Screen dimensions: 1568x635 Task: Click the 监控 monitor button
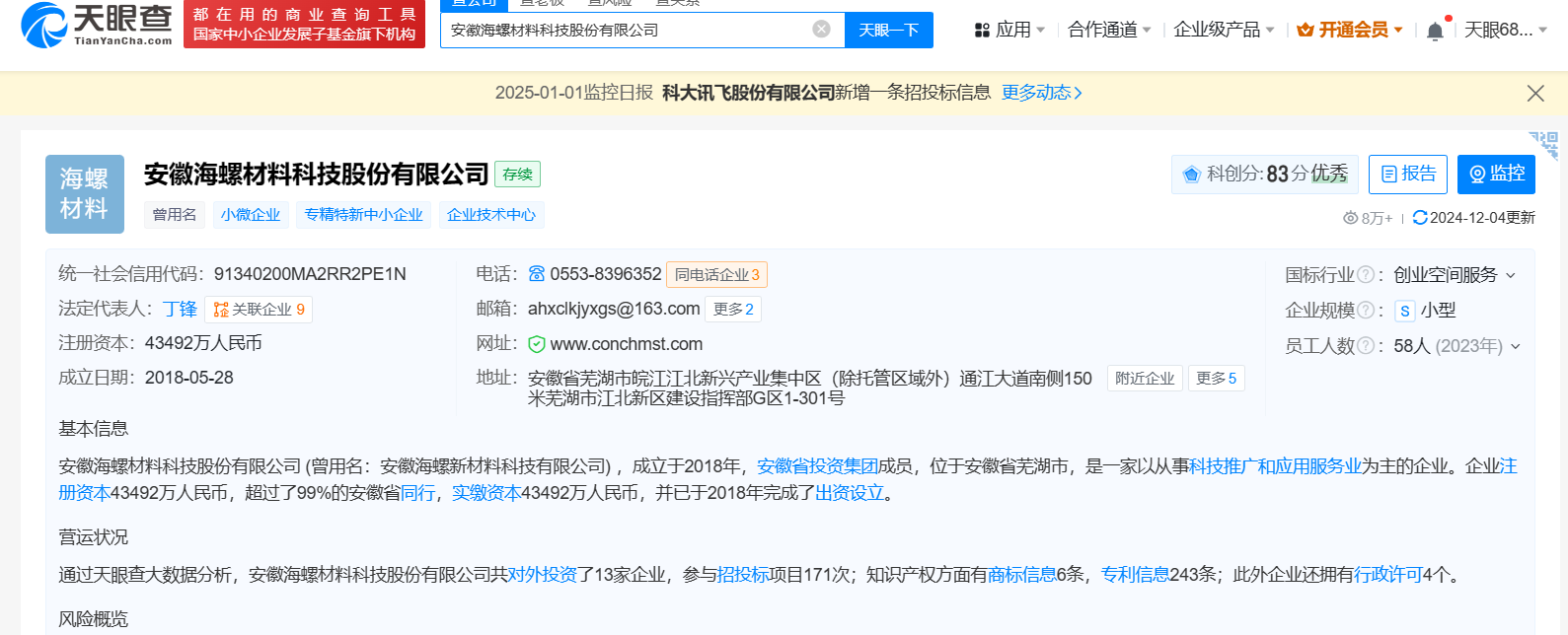[x=1497, y=175]
